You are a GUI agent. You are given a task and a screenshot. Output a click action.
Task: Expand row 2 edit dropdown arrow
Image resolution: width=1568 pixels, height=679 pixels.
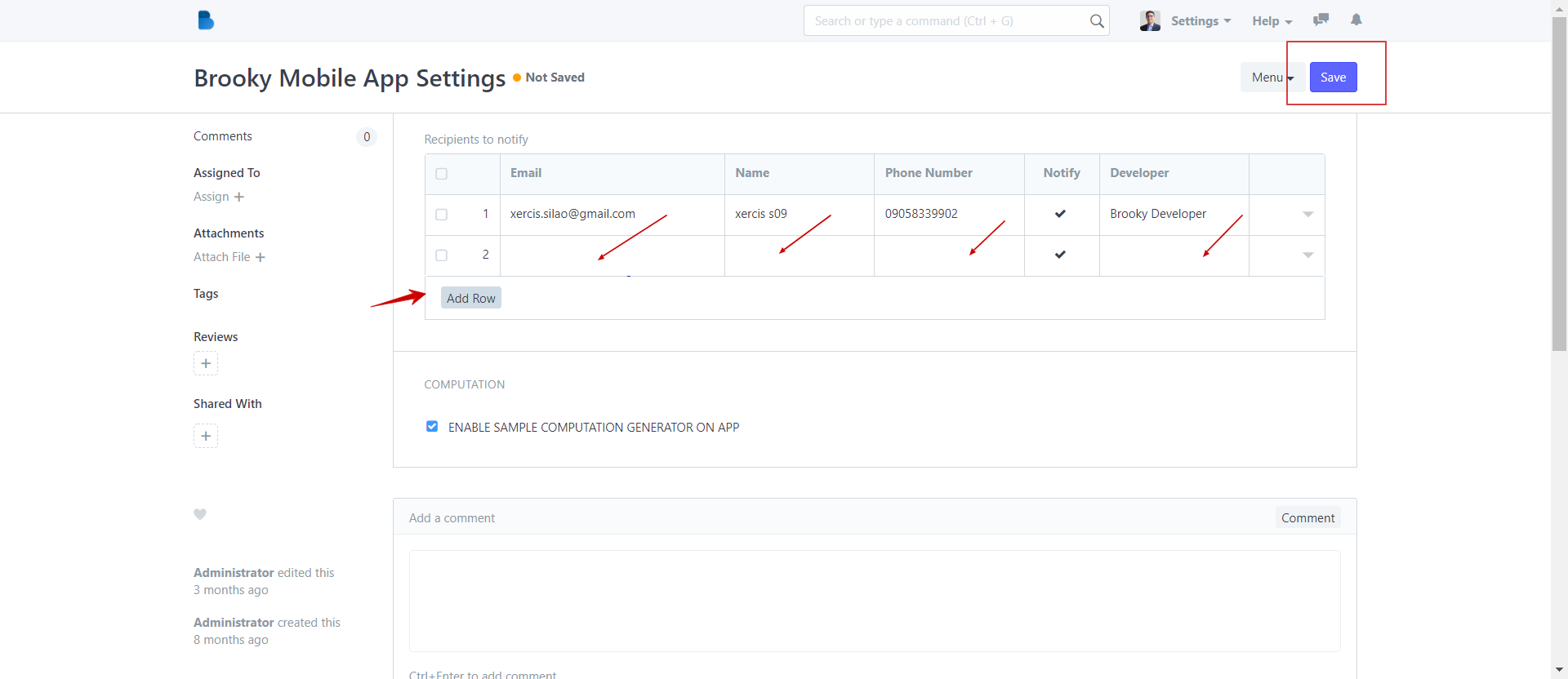click(x=1307, y=255)
